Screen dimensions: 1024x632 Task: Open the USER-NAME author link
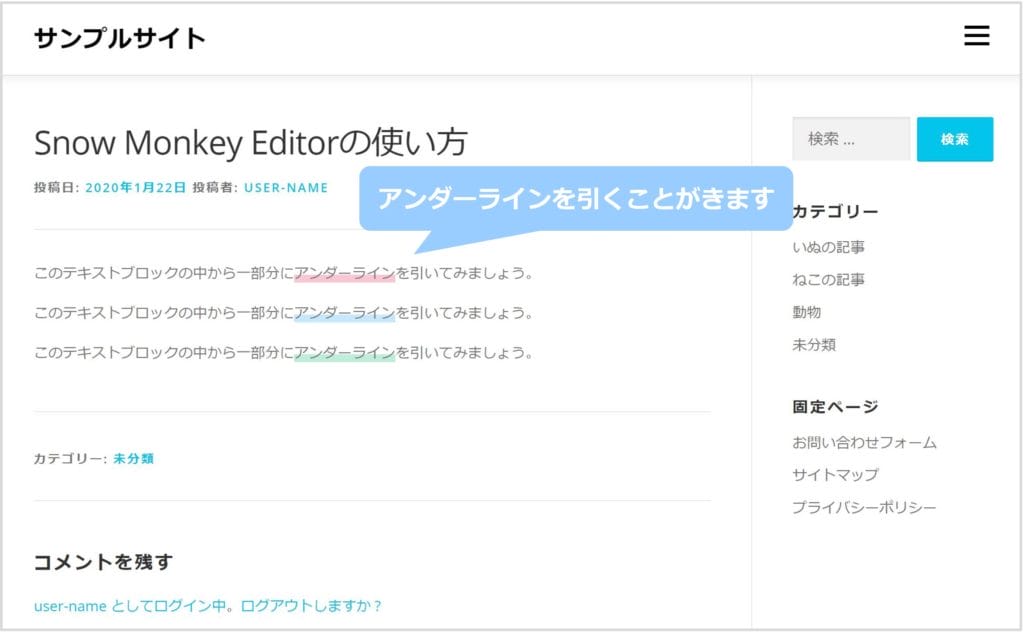tap(286, 187)
